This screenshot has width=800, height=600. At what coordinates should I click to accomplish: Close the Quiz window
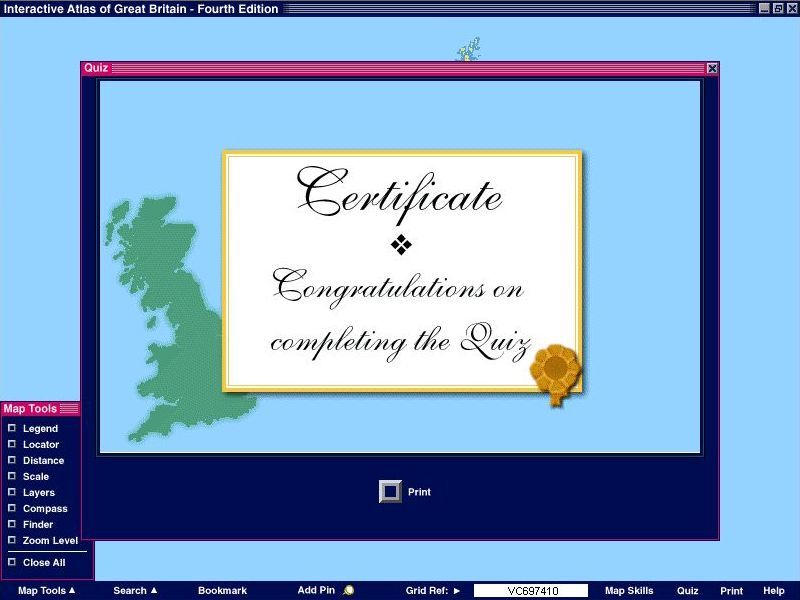pos(712,68)
